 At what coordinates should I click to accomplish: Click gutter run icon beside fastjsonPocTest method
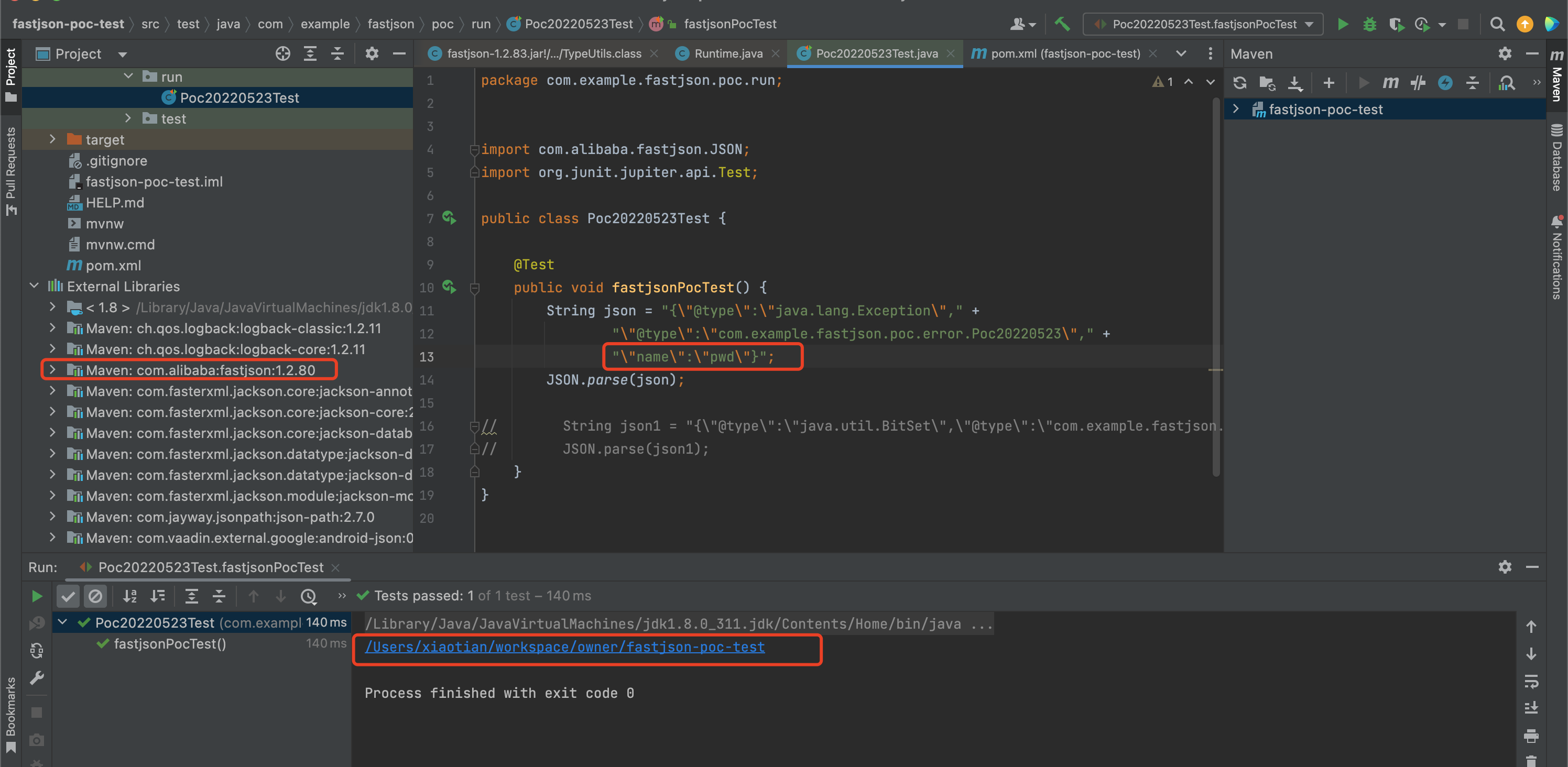coord(449,287)
